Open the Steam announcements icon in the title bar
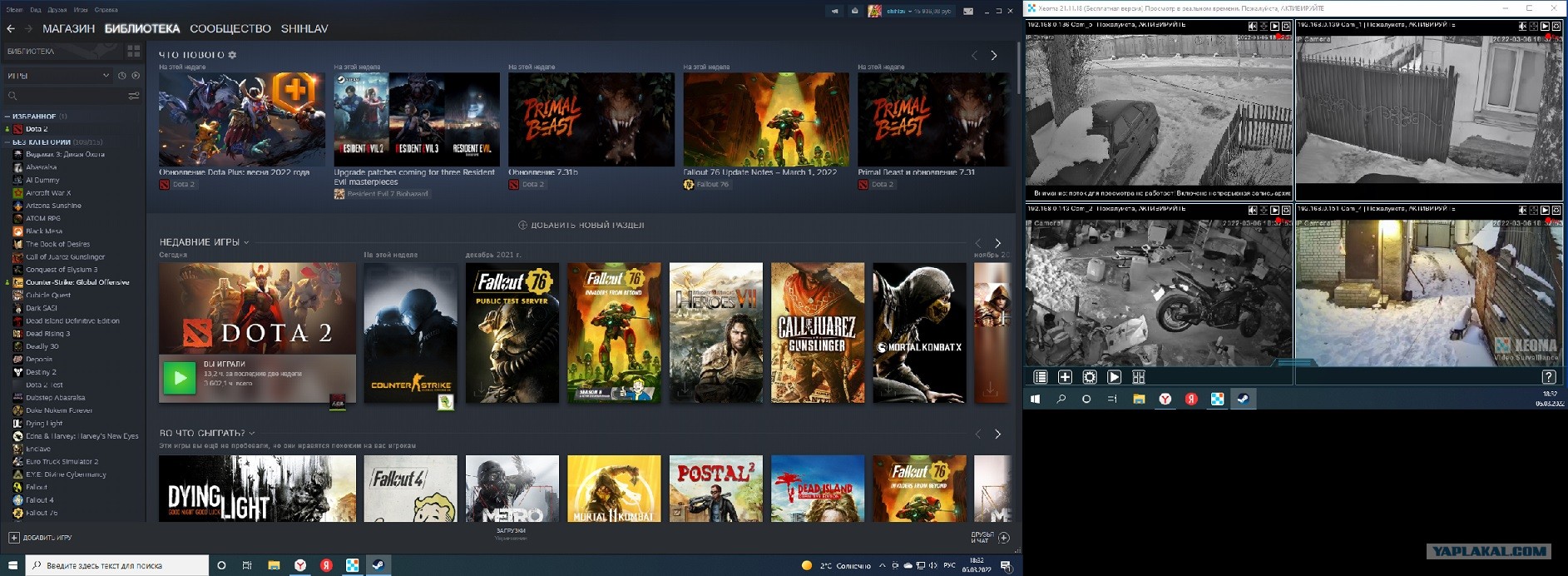1568x576 pixels. coord(834,11)
